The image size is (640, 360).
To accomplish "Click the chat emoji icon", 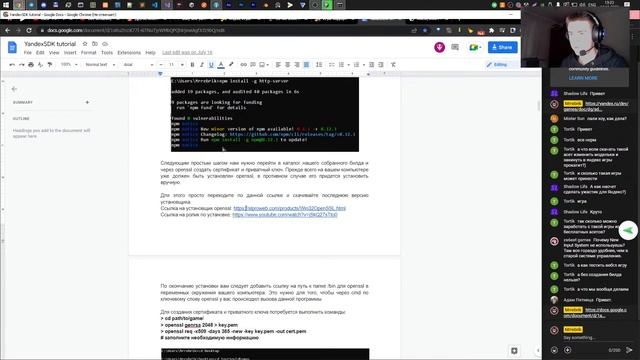I will pos(554,350).
